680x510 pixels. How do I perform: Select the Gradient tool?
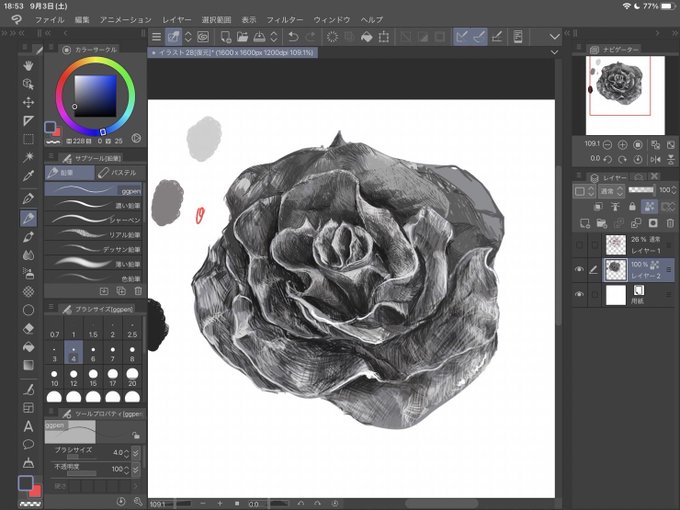[28, 365]
